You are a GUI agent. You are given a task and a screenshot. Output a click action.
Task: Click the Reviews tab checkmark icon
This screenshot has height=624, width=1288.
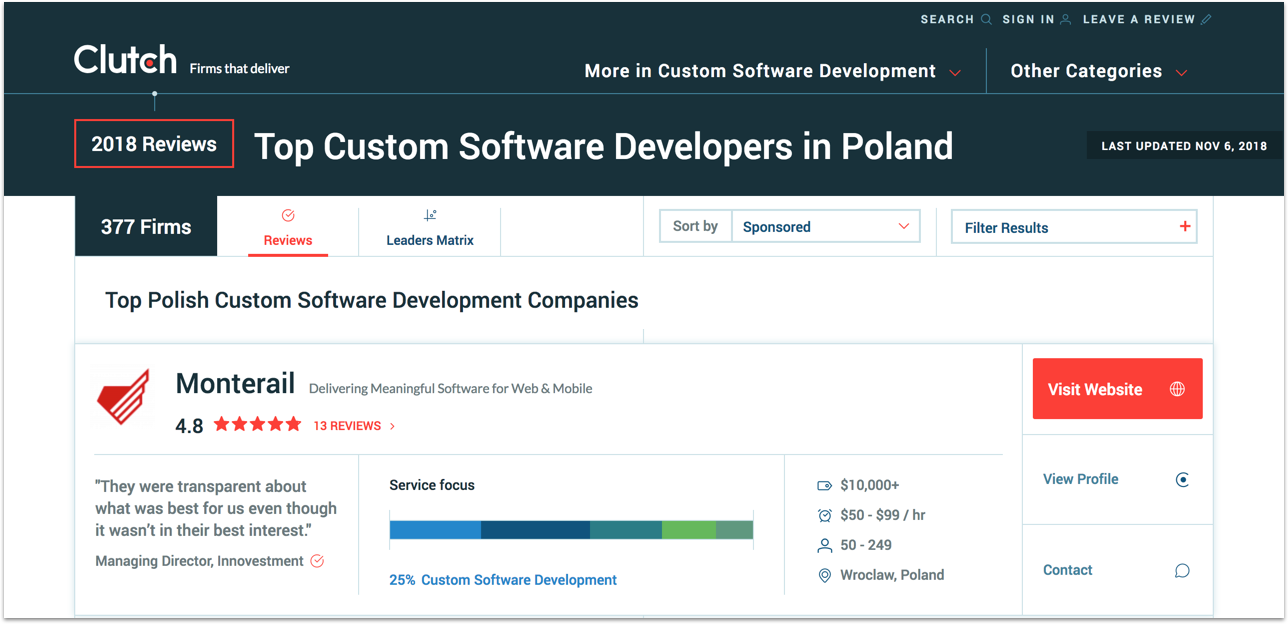click(288, 215)
